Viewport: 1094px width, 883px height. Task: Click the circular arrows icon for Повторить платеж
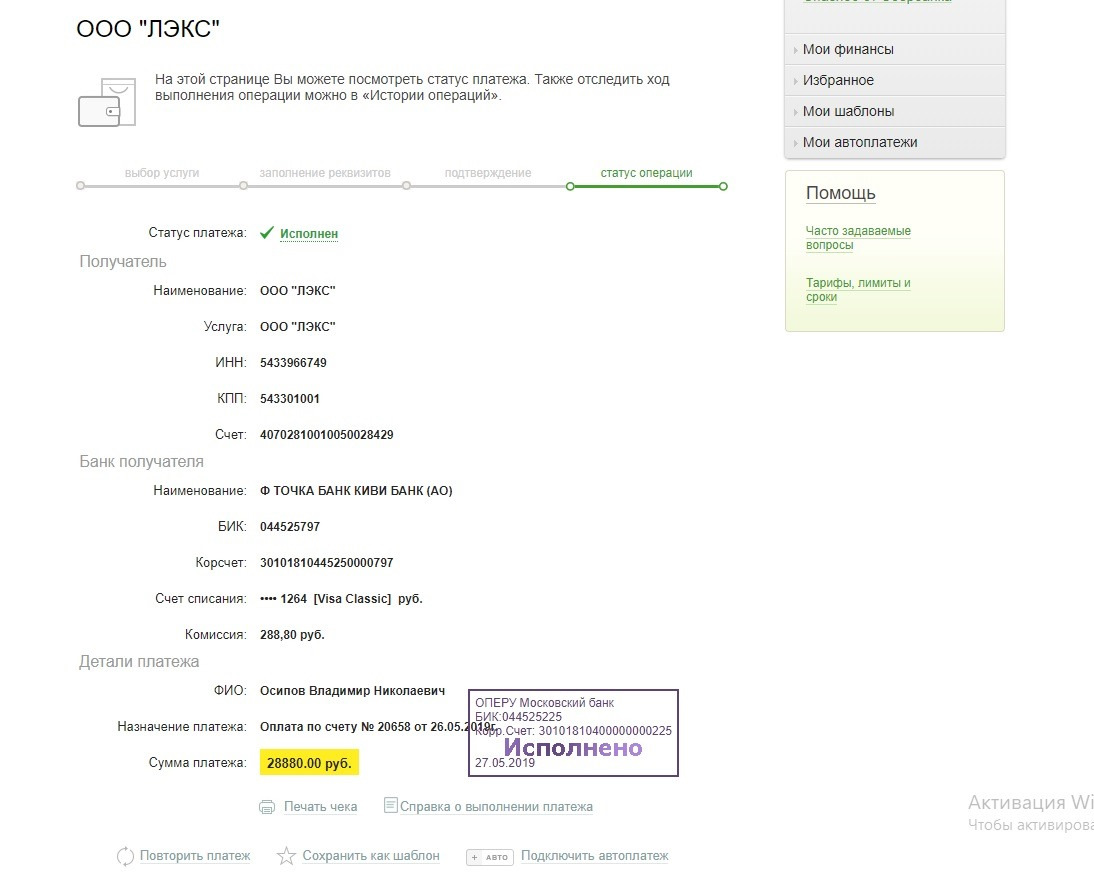126,856
